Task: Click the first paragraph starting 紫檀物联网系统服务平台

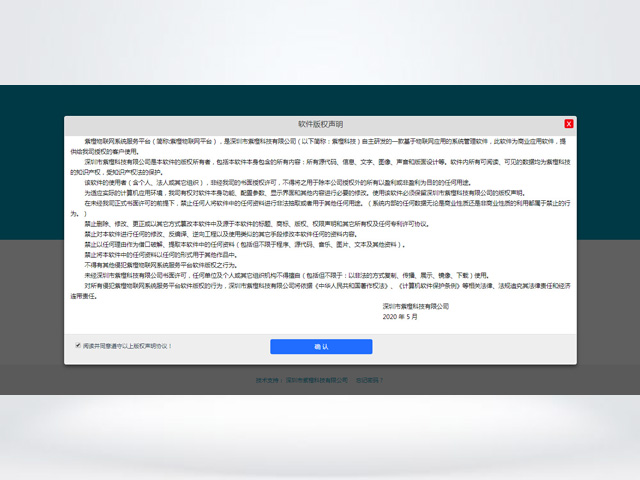Action: pyautogui.click(x=320, y=146)
